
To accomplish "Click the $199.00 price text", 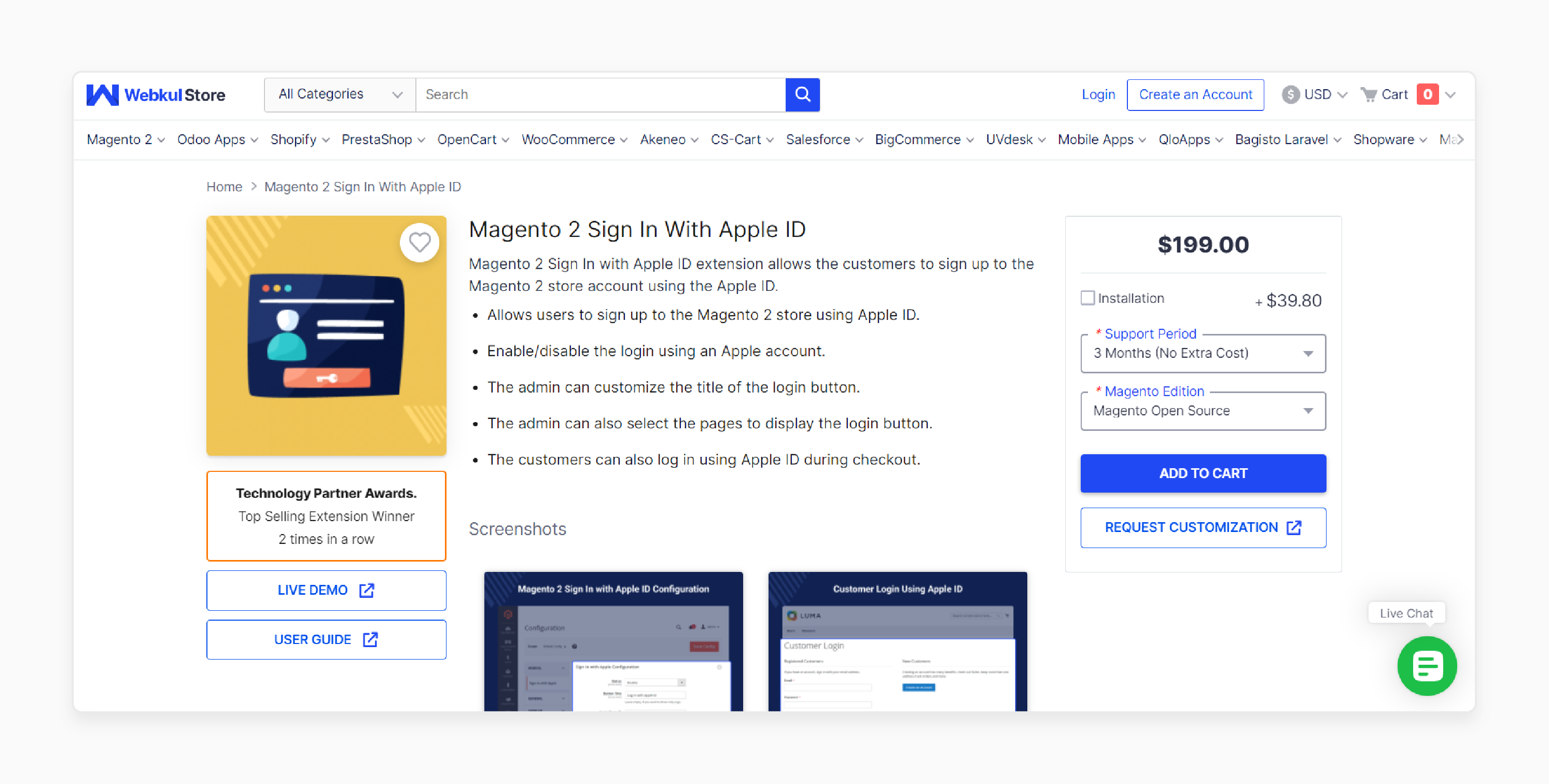I will tap(1203, 245).
